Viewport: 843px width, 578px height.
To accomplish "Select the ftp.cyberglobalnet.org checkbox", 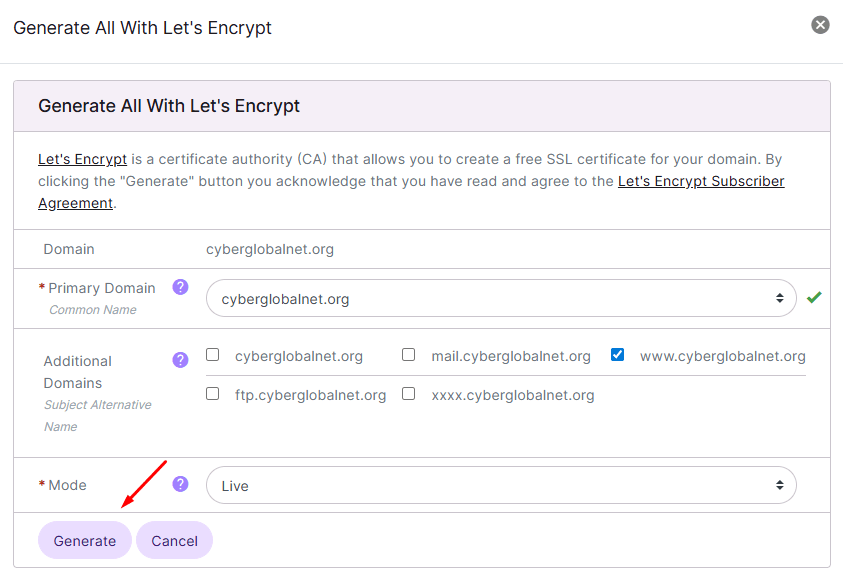I will (x=213, y=394).
